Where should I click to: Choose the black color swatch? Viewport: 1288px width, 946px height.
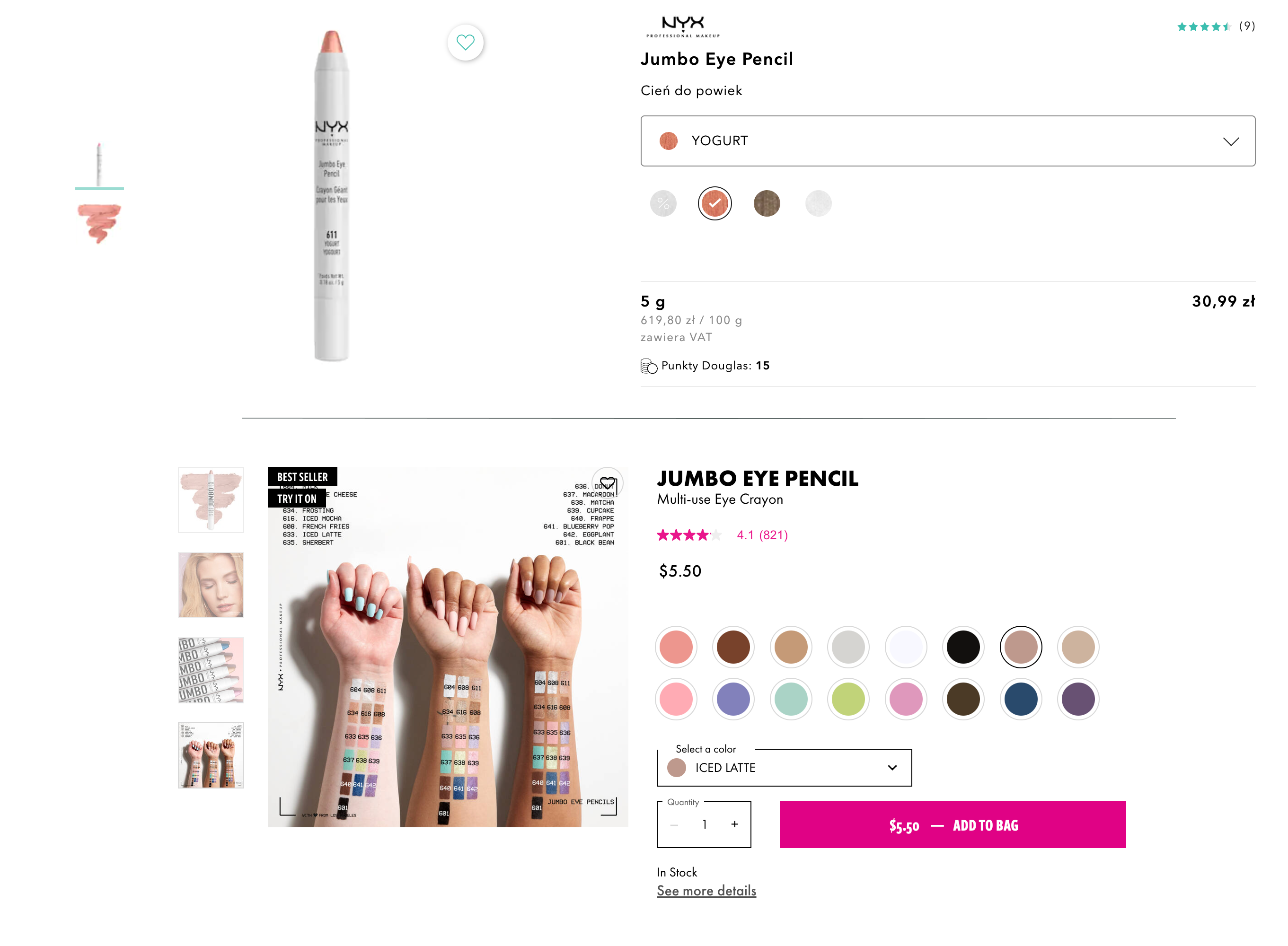(963, 647)
